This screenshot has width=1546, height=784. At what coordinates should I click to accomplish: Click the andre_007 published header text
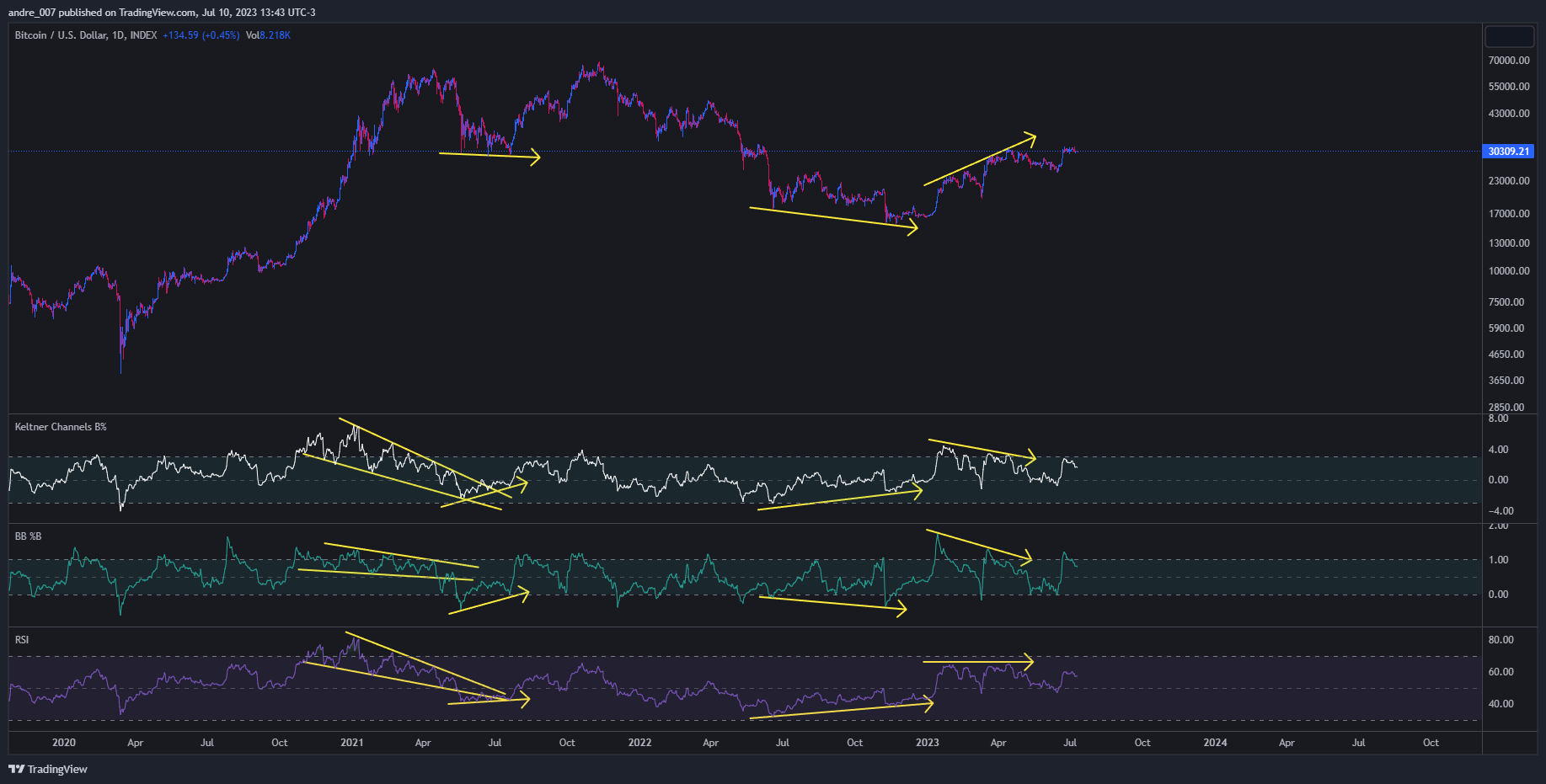point(162,13)
